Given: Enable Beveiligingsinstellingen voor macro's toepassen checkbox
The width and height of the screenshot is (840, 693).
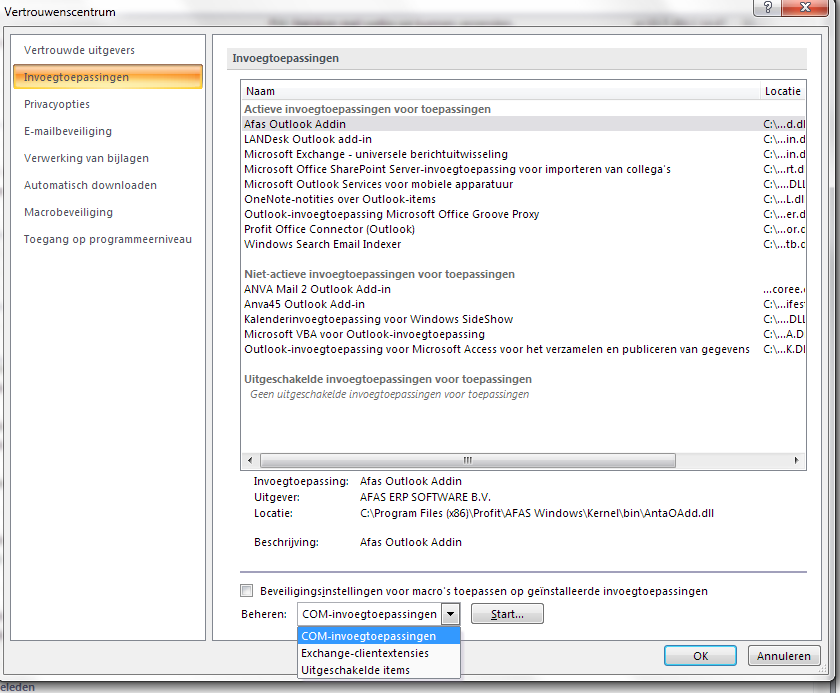Looking at the screenshot, I should [x=246, y=590].
